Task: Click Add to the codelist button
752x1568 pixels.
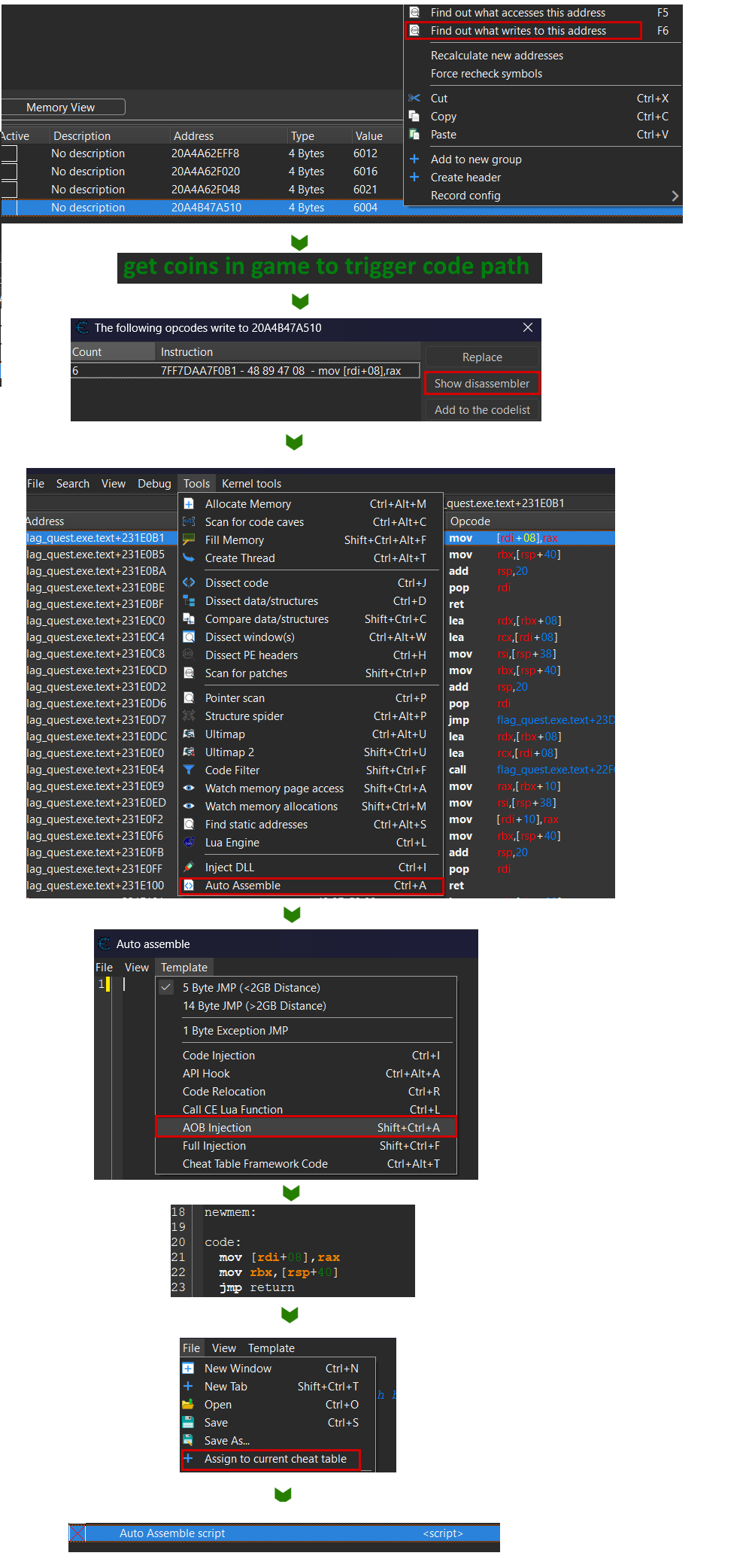Action: [482, 410]
